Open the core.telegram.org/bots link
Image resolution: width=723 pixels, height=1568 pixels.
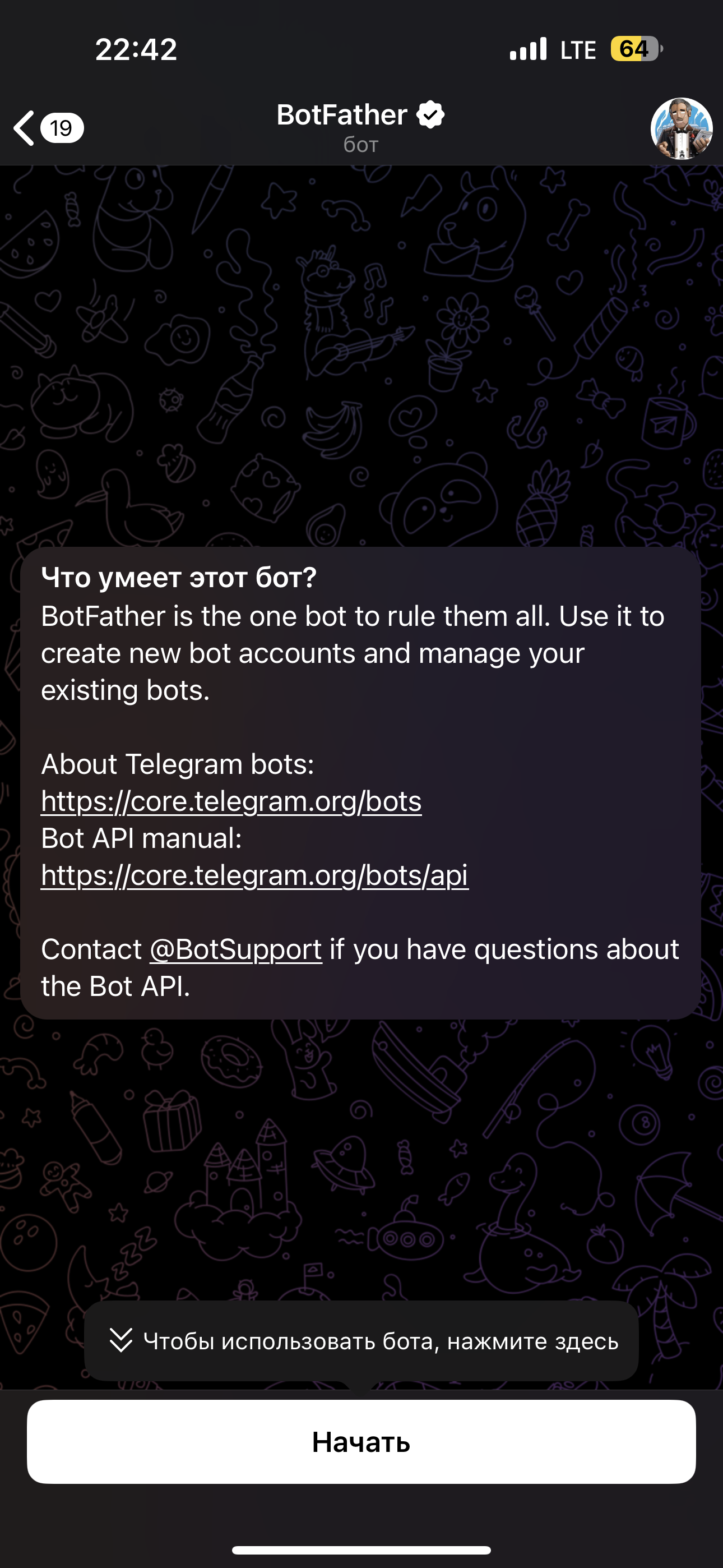(x=231, y=801)
